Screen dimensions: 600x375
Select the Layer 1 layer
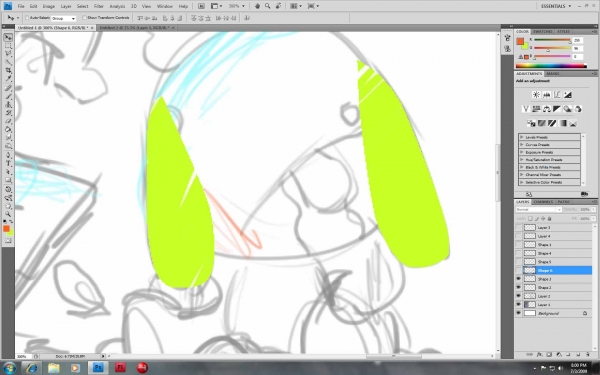point(554,305)
